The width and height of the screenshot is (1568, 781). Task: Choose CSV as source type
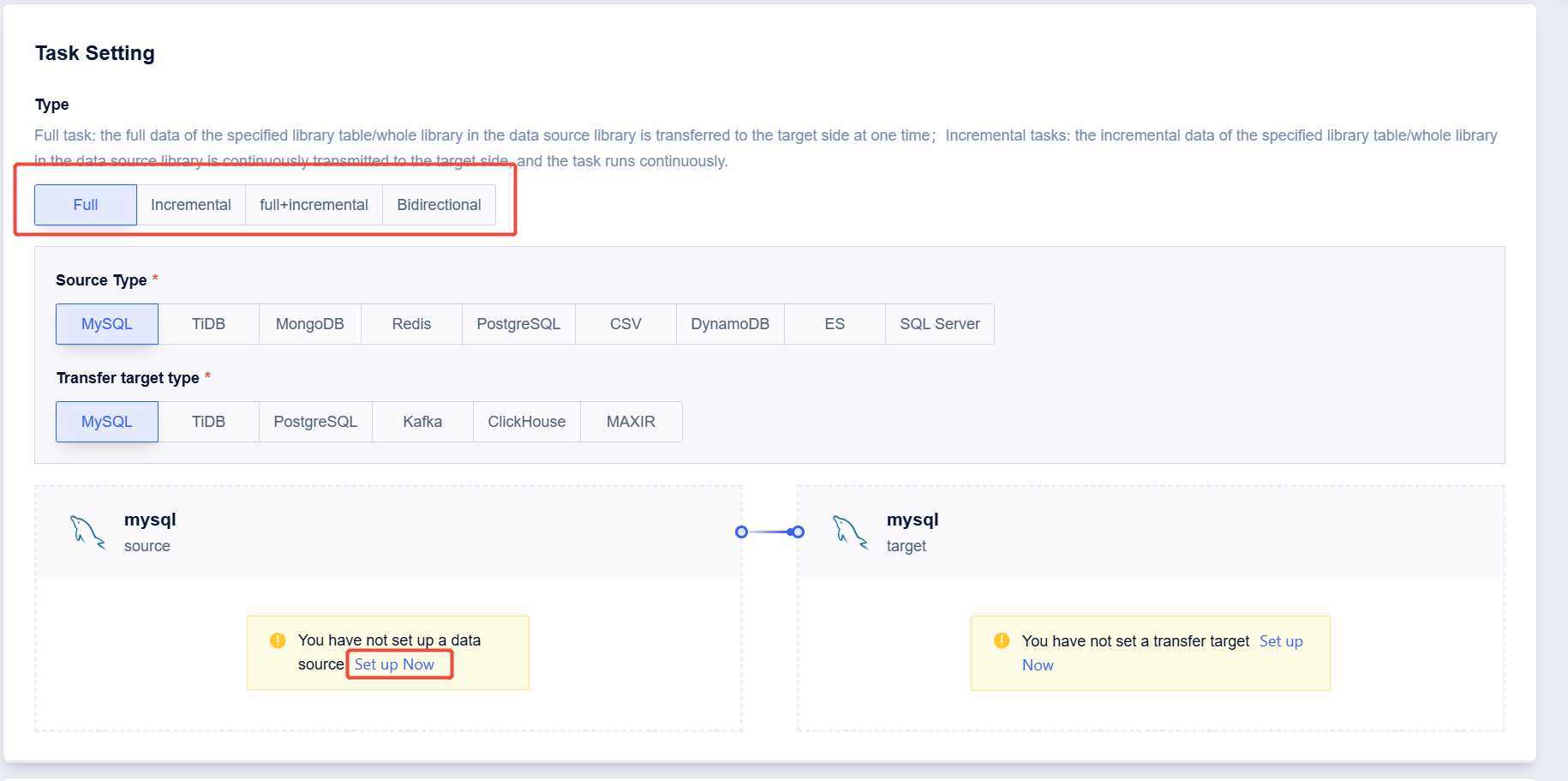(x=626, y=324)
